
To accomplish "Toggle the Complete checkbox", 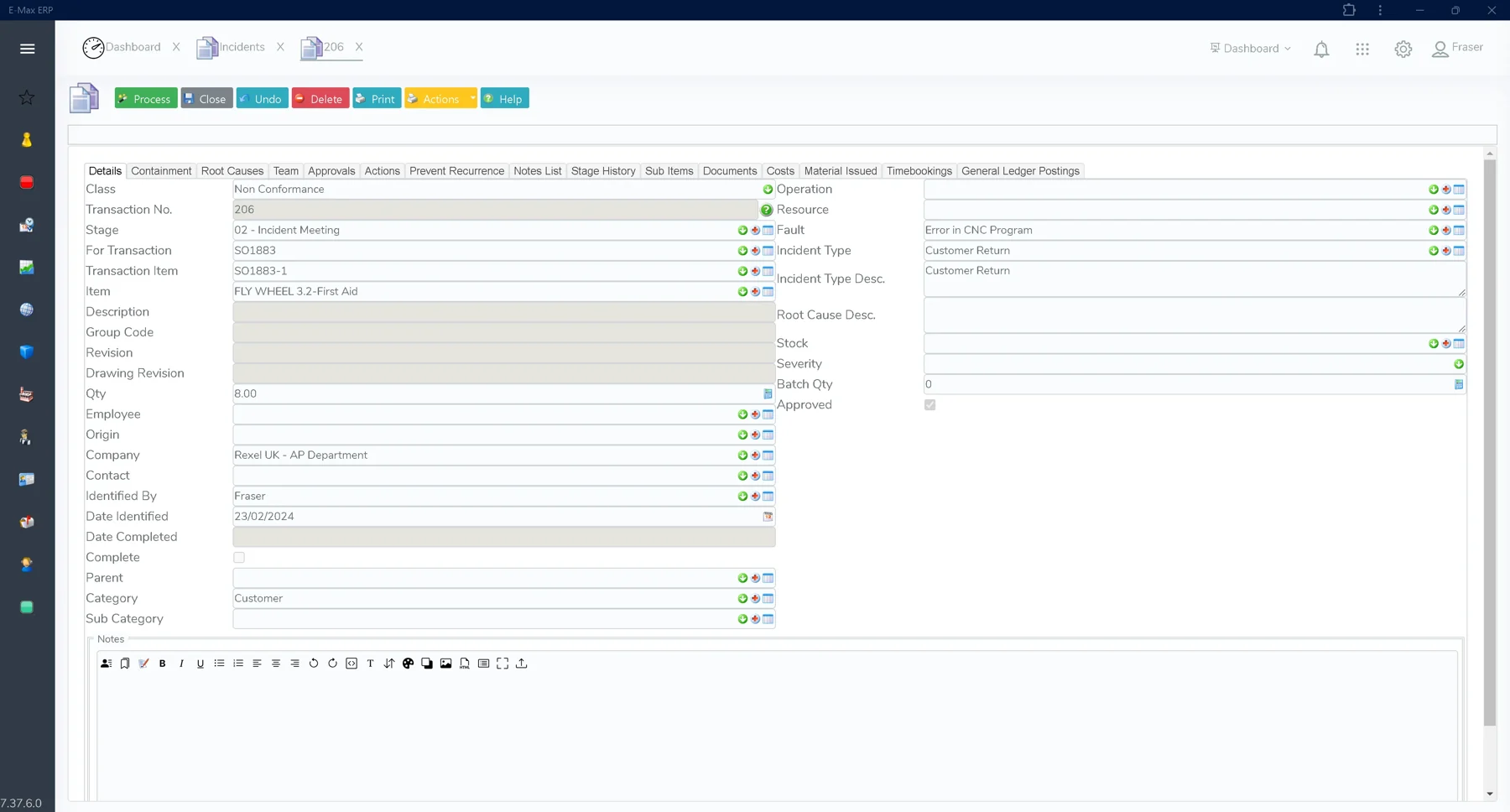I will (x=239, y=558).
